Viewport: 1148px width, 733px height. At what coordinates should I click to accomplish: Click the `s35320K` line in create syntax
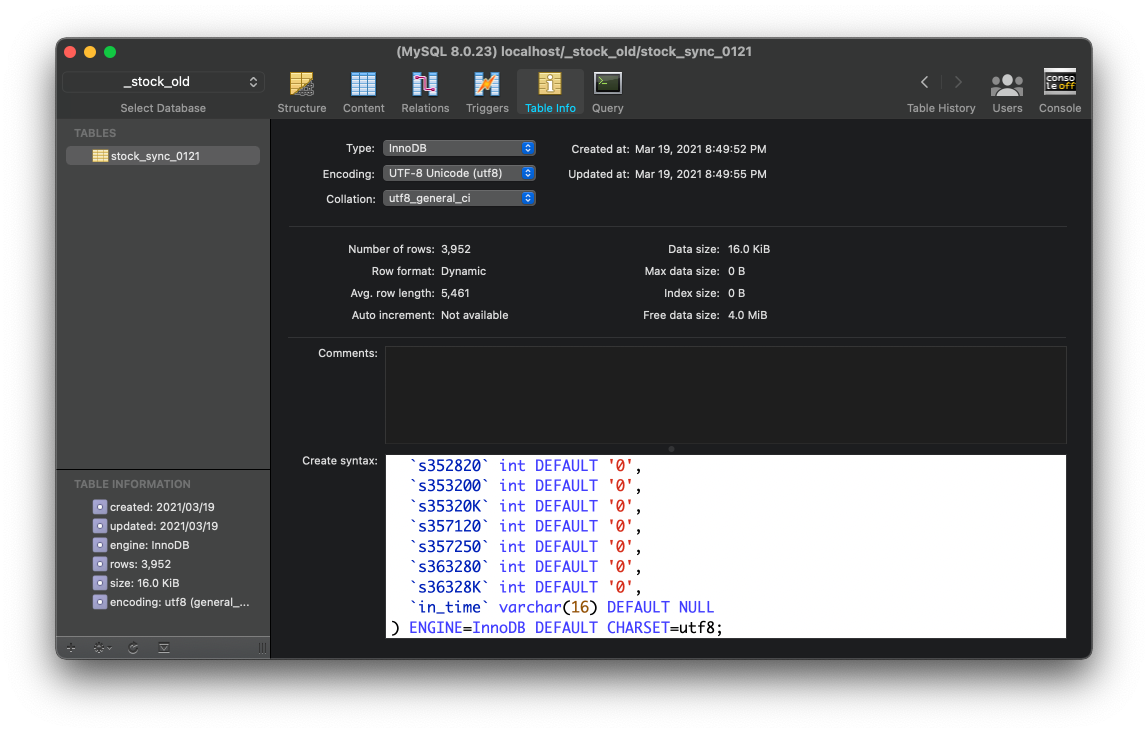click(525, 506)
